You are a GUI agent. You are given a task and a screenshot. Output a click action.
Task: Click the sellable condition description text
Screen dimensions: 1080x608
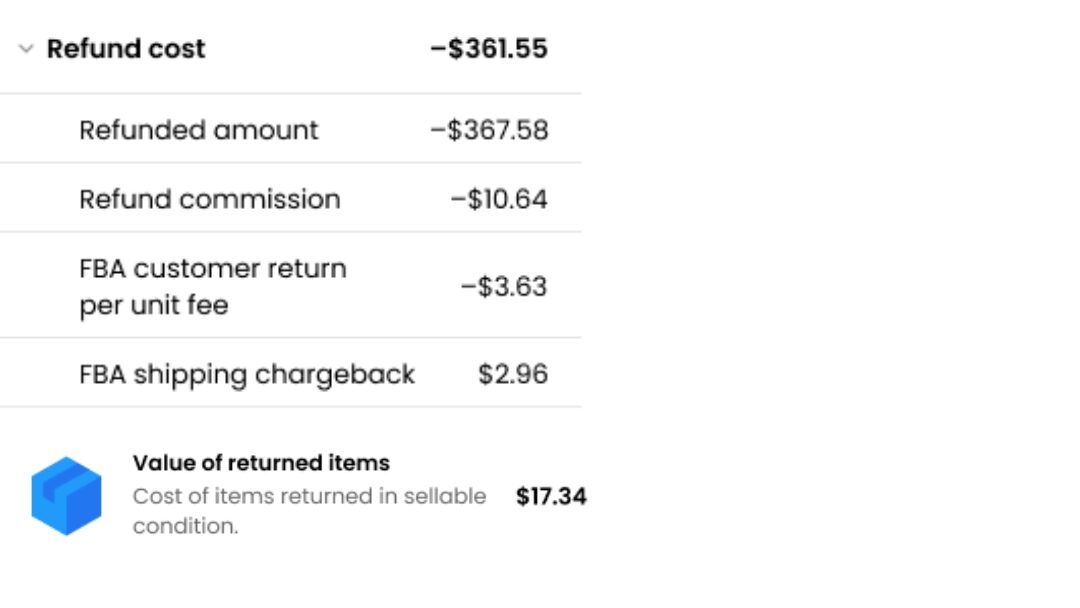309,511
